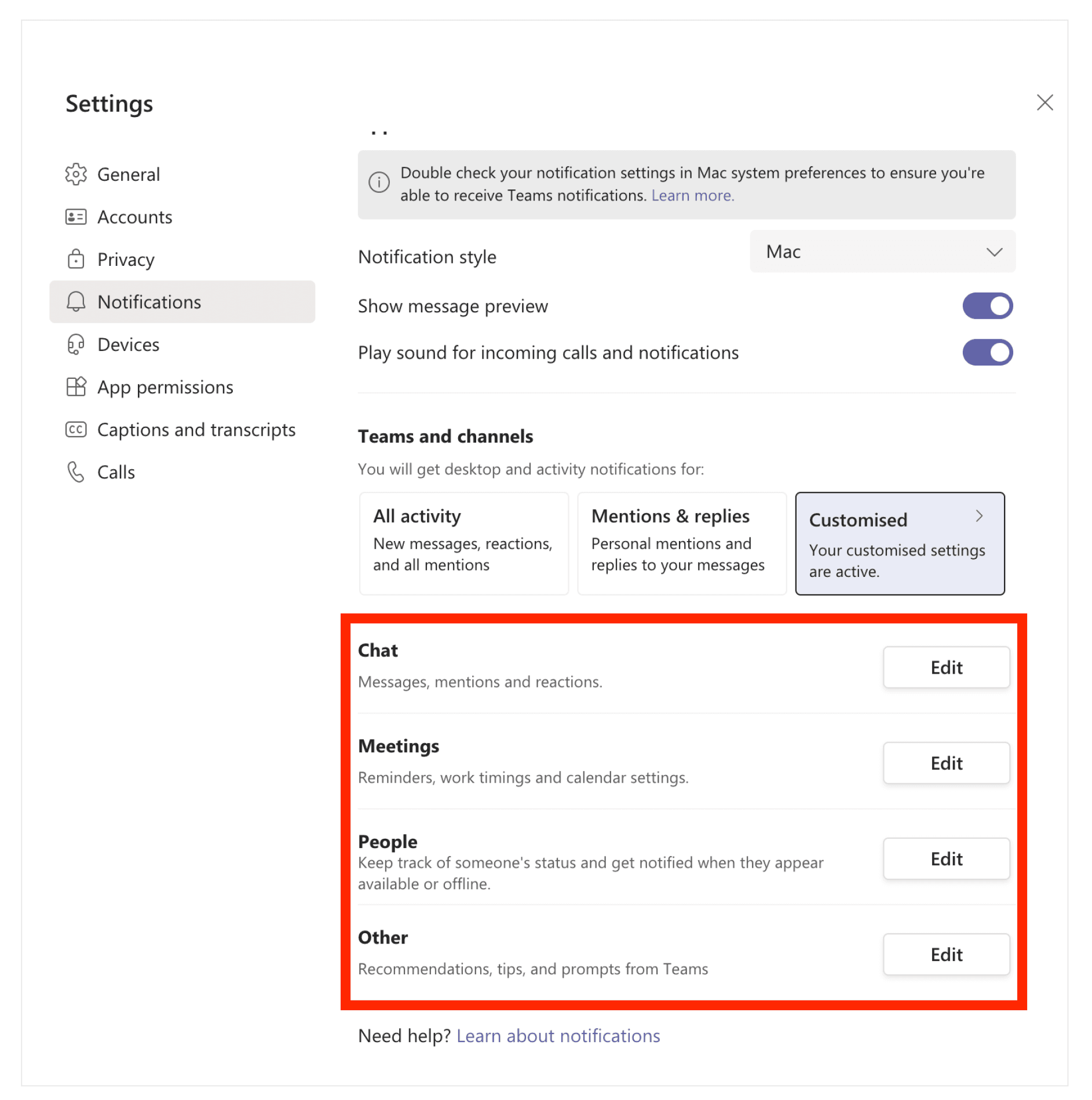
Task: Edit Chat notification settings
Action: coord(946,667)
